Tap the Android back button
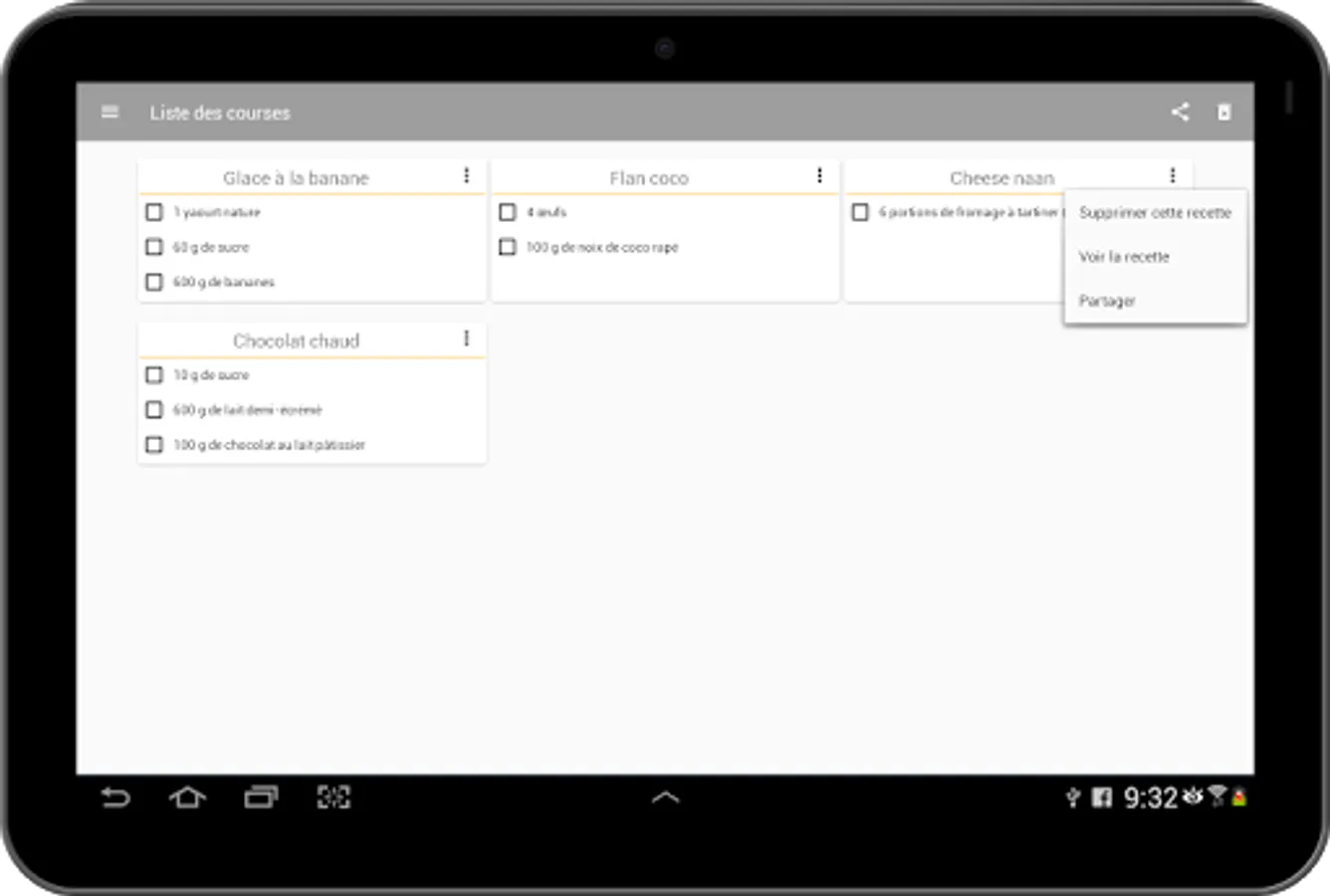Screen dimensions: 1330x896 tap(115, 797)
